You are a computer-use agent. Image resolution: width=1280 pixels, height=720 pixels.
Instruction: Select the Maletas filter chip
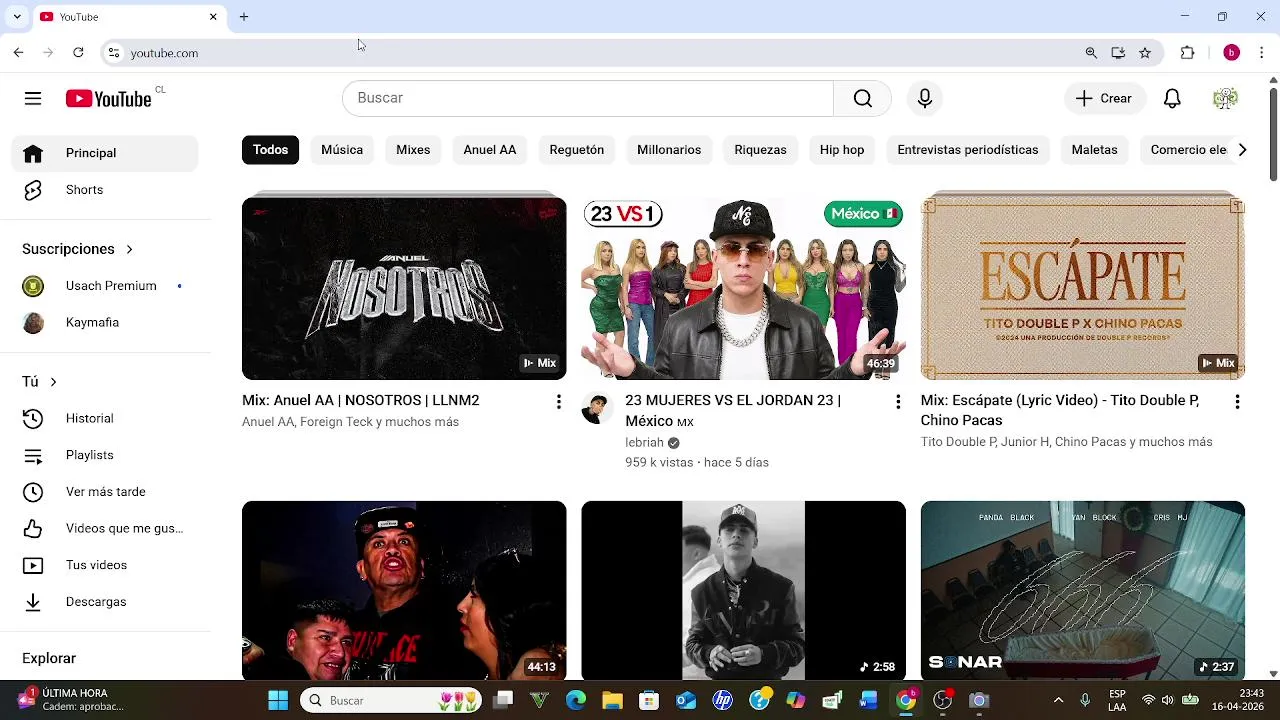(1094, 150)
